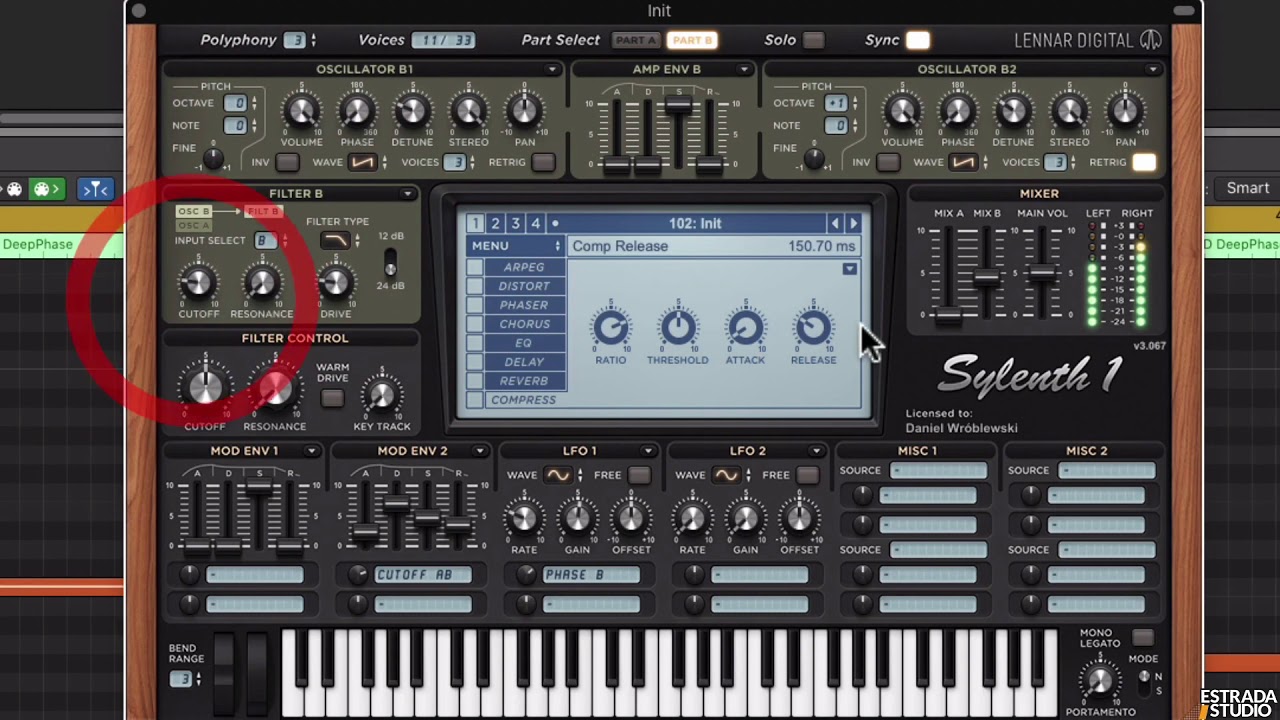Open the DELAY effect tab
Screen dimensions: 1280x720
[x=524, y=362]
